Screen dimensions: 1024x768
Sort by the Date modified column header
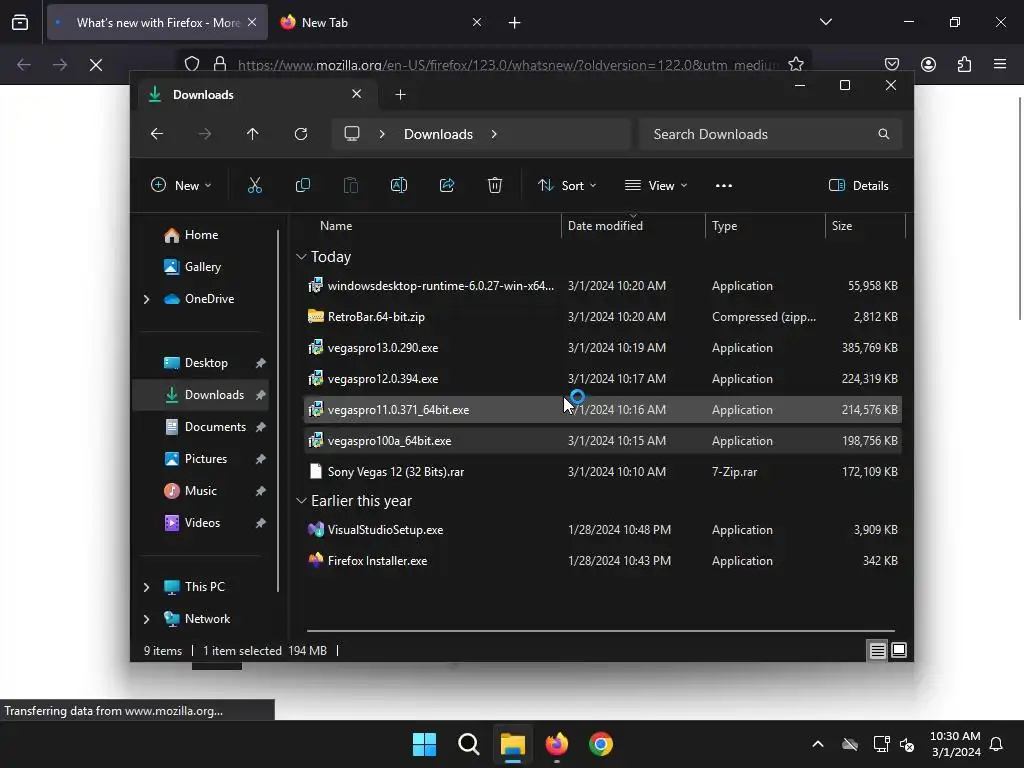(x=633, y=226)
